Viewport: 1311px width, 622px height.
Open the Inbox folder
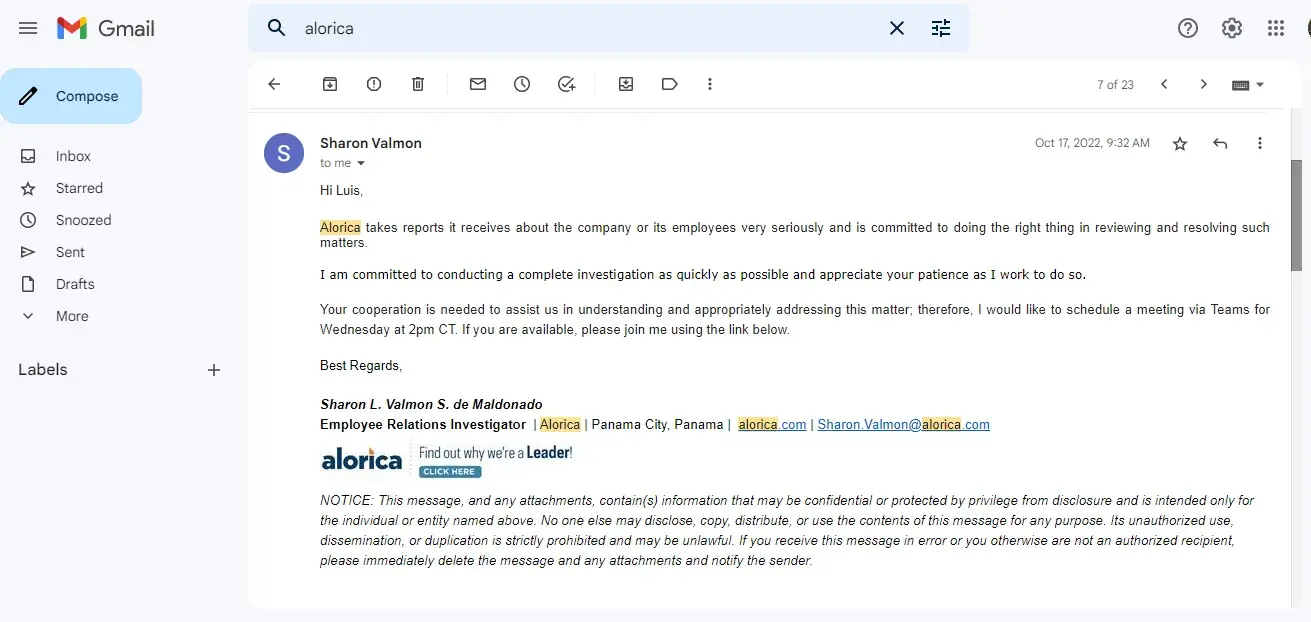point(73,156)
